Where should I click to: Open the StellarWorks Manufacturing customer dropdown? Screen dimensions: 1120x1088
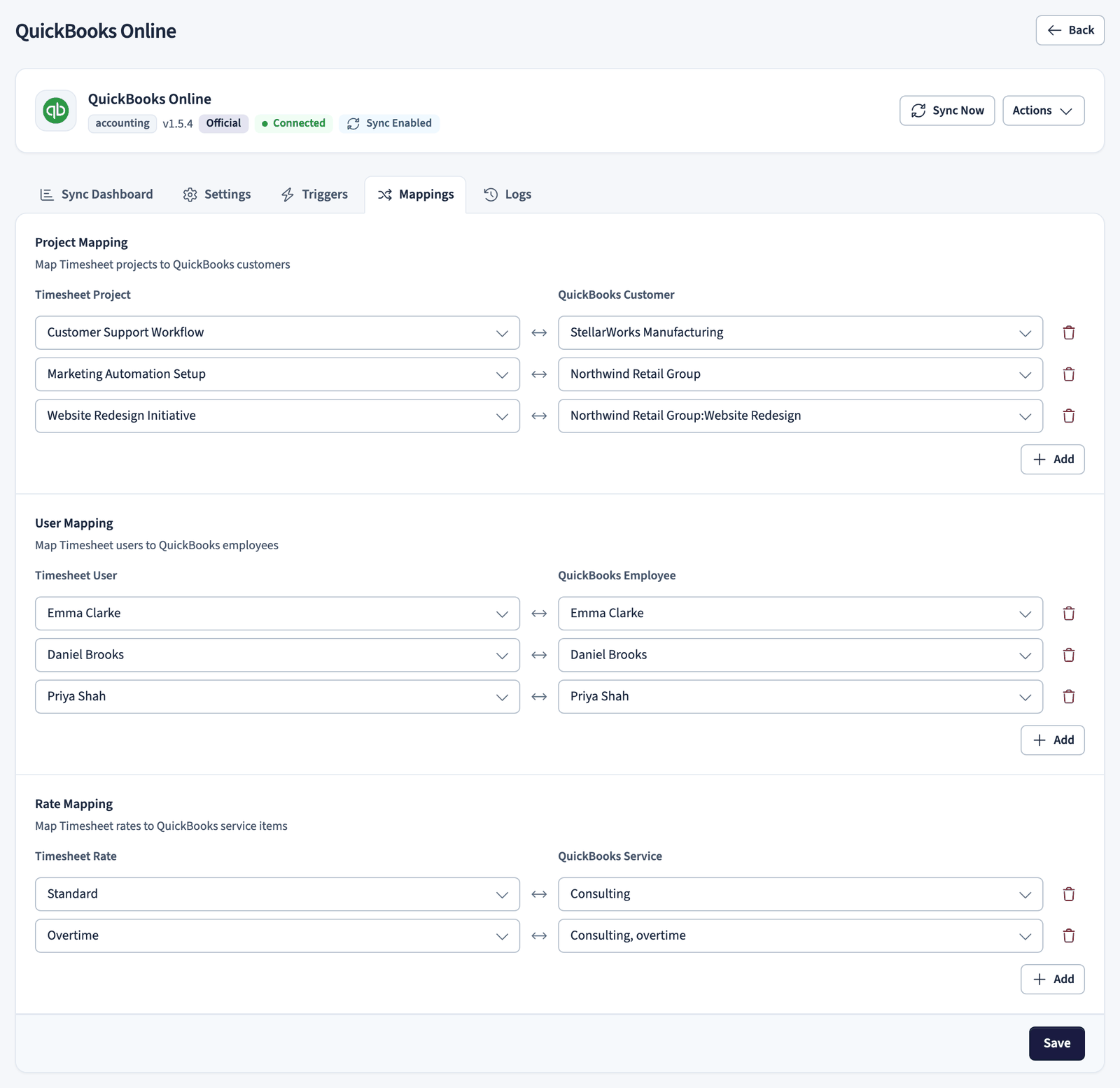coord(800,333)
